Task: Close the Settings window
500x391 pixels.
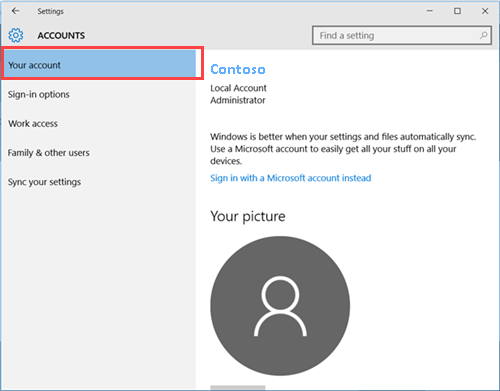Action: [485, 11]
